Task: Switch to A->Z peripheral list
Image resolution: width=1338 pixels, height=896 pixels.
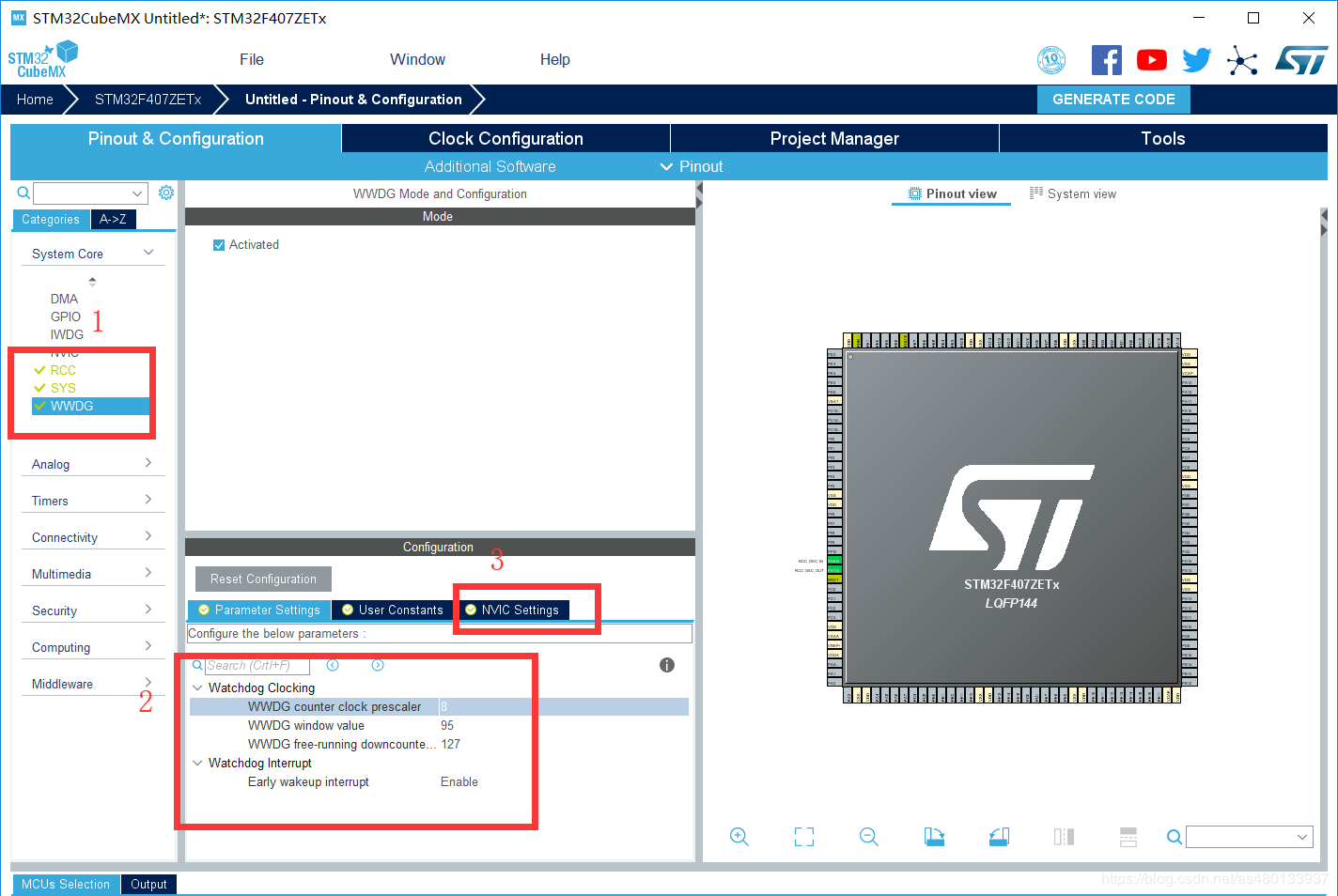Action: (x=114, y=219)
